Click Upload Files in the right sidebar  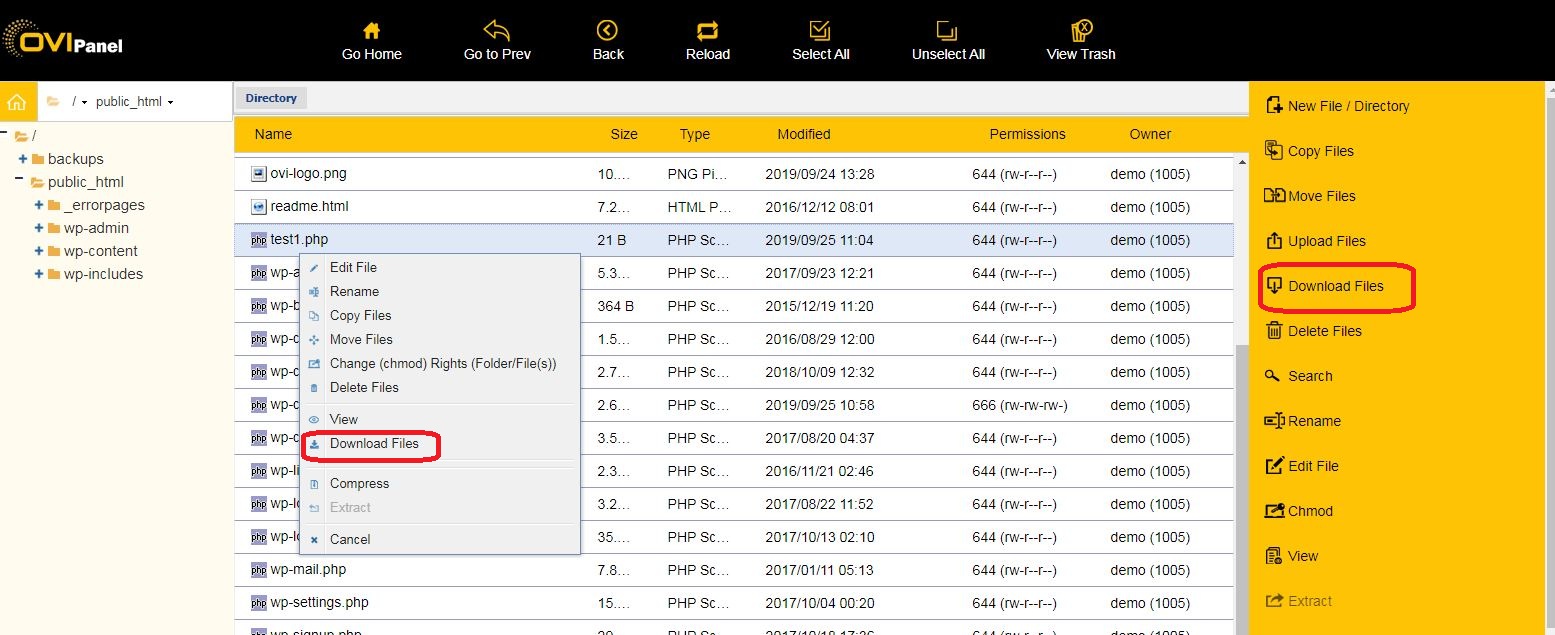(x=1326, y=241)
